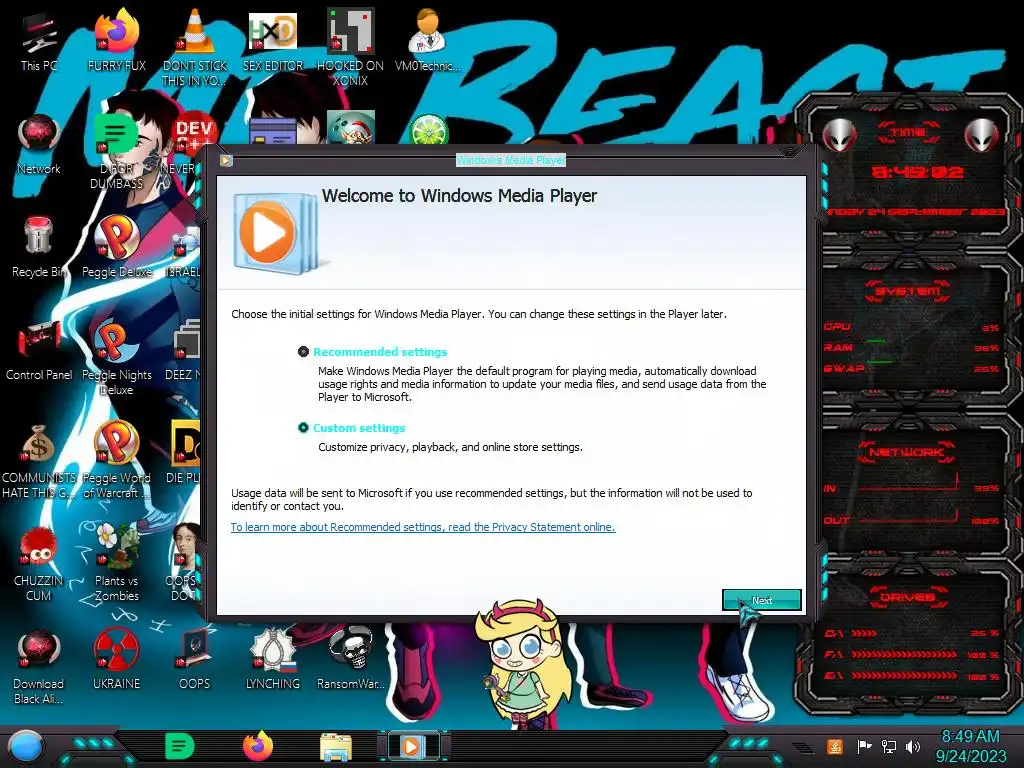The height and width of the screenshot is (768, 1024).
Task: Click Windows Media Player title bar icon
Action: click(226, 160)
